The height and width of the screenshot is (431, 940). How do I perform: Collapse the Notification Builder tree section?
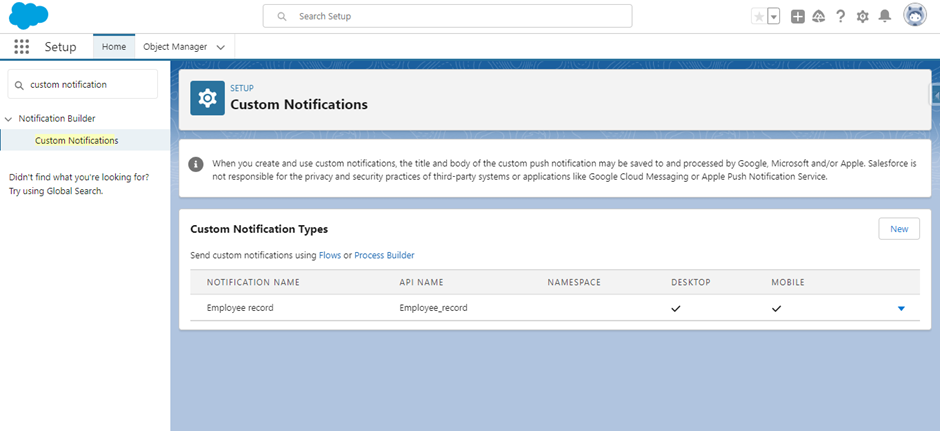8,119
